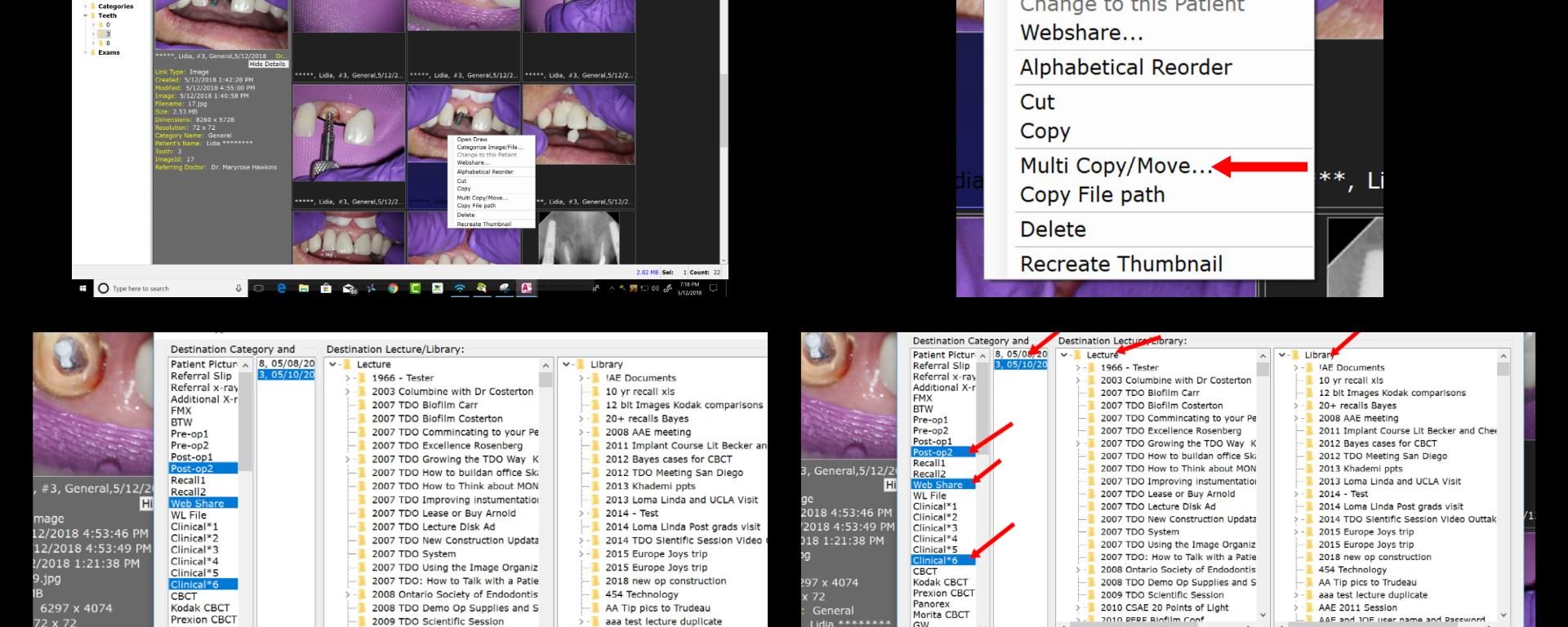Image resolution: width=1568 pixels, height=627 pixels.
Task: Open File Explorer from the taskbar
Action: pyautogui.click(x=304, y=288)
